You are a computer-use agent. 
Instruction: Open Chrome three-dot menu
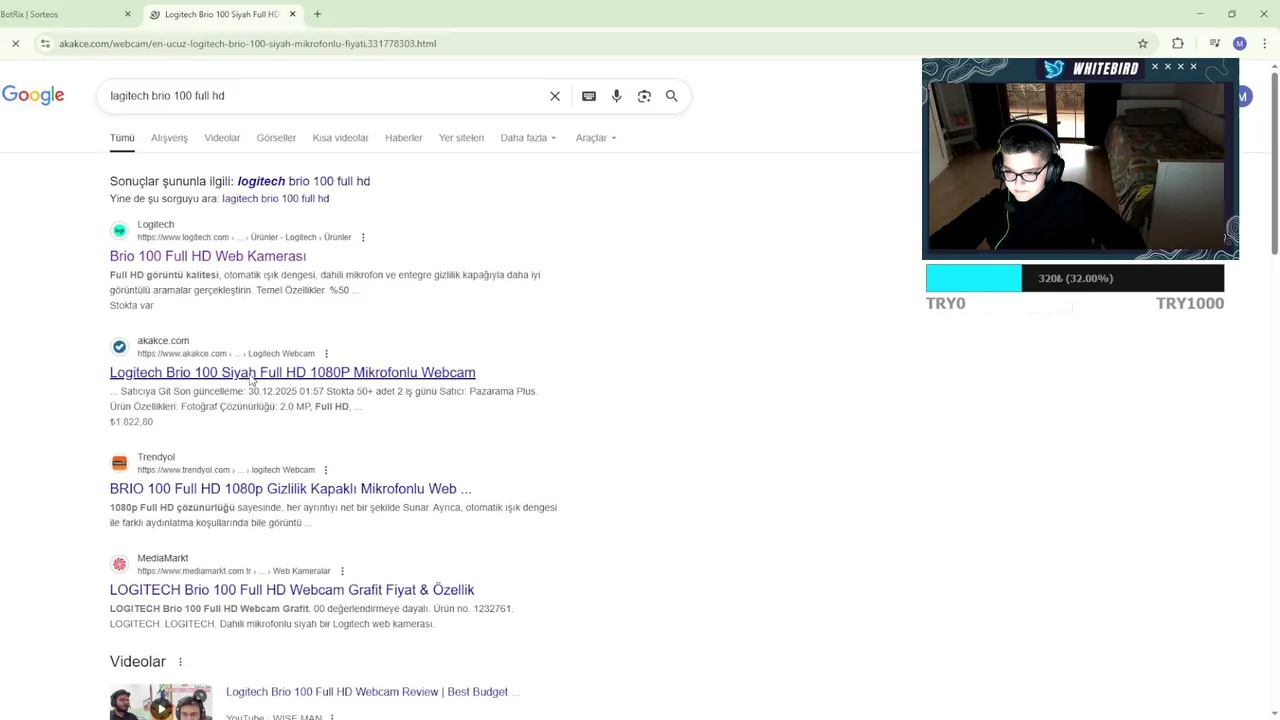click(x=1265, y=43)
